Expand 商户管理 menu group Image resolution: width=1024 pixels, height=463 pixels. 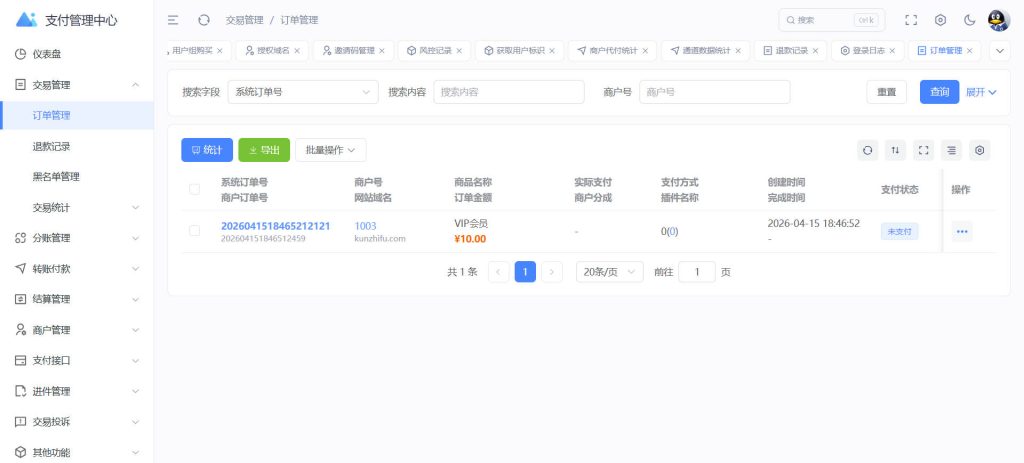[77, 330]
